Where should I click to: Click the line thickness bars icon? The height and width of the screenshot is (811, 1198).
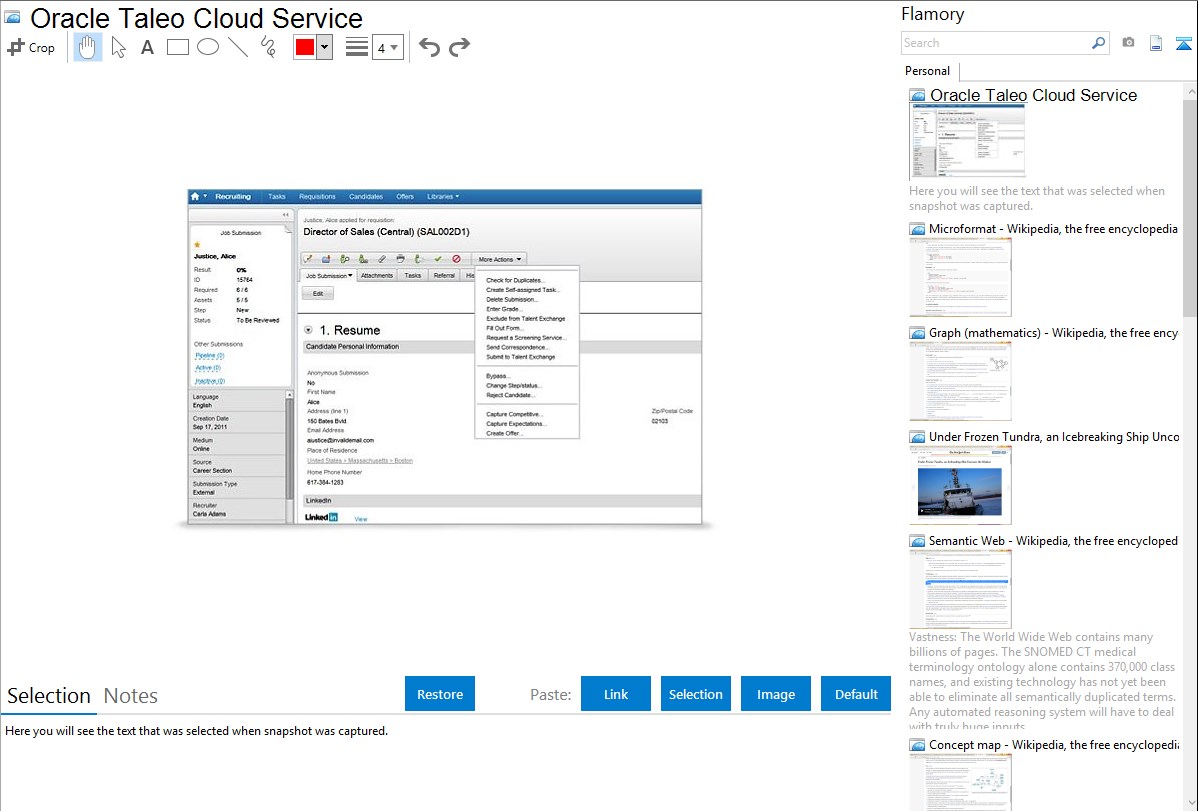pos(356,47)
